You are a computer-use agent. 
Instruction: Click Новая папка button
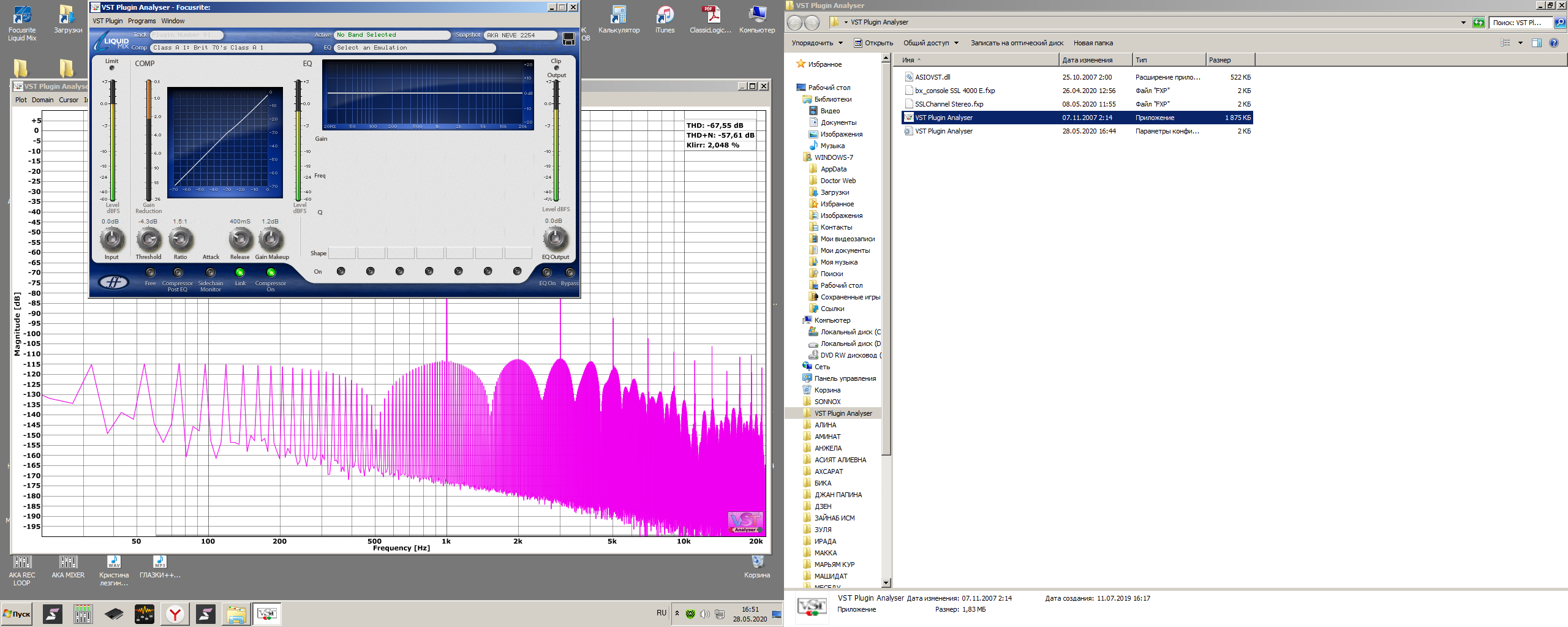[x=1093, y=43]
